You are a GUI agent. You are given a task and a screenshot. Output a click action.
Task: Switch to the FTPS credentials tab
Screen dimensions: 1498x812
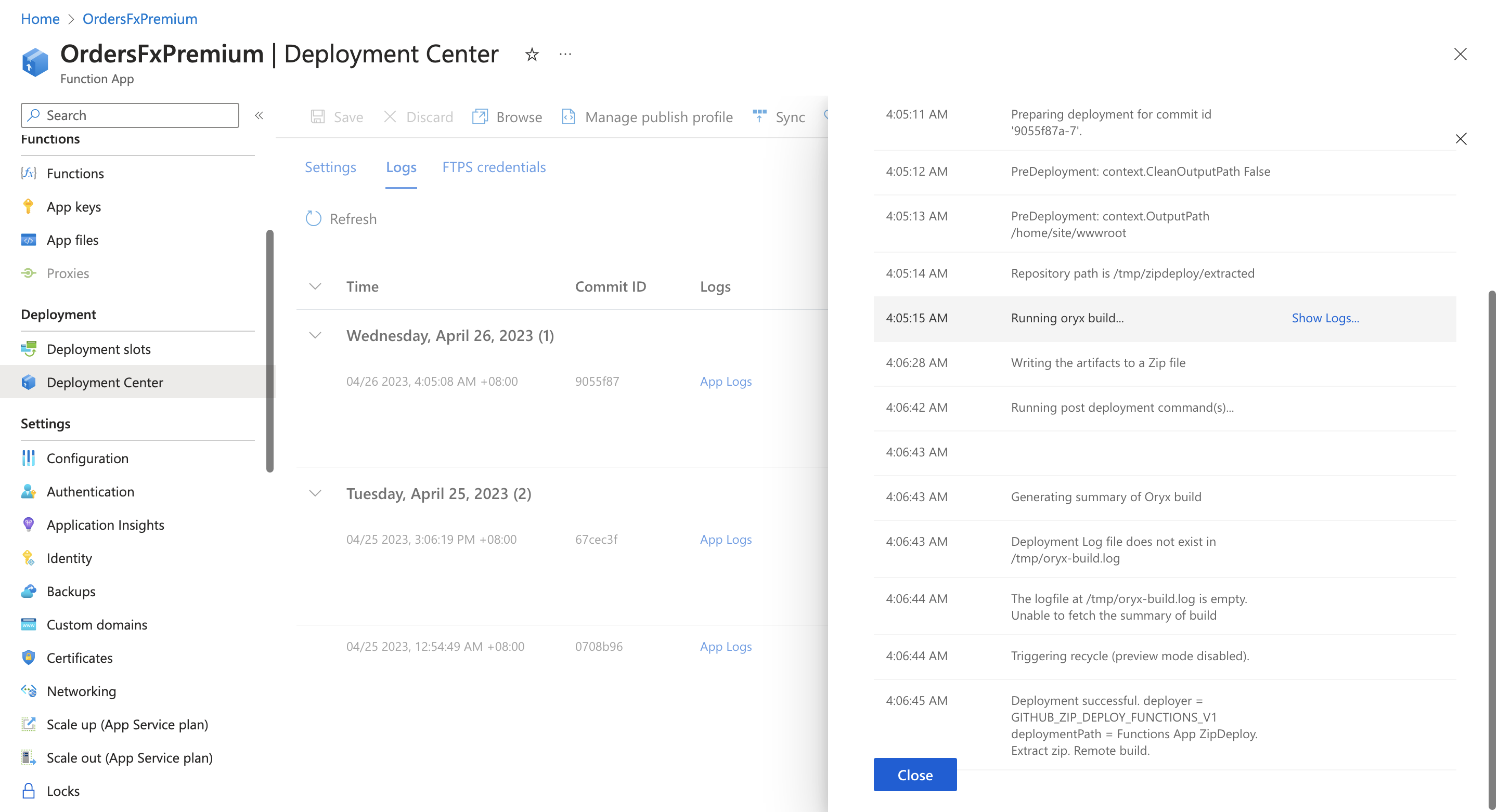pyautogui.click(x=494, y=167)
